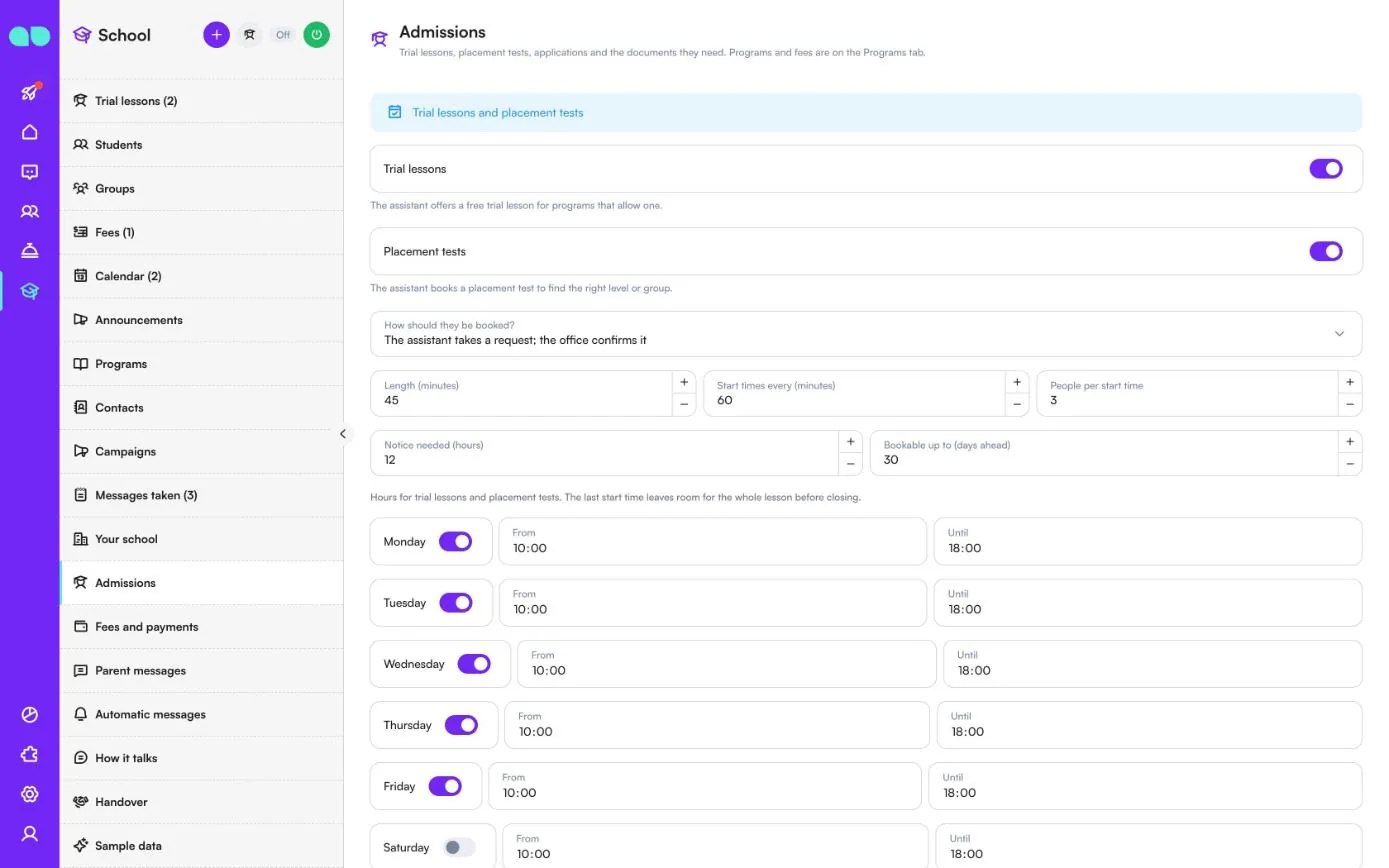Click the School graduation cap header icon
Viewport: 1389px width, 868px height.
coord(82,35)
